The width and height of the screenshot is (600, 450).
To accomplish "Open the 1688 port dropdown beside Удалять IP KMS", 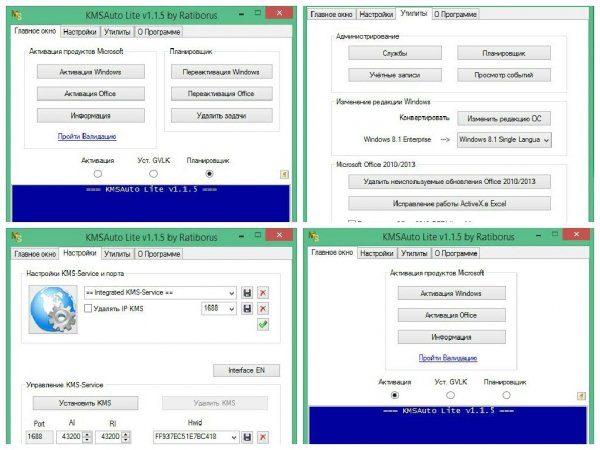I will 232,309.
